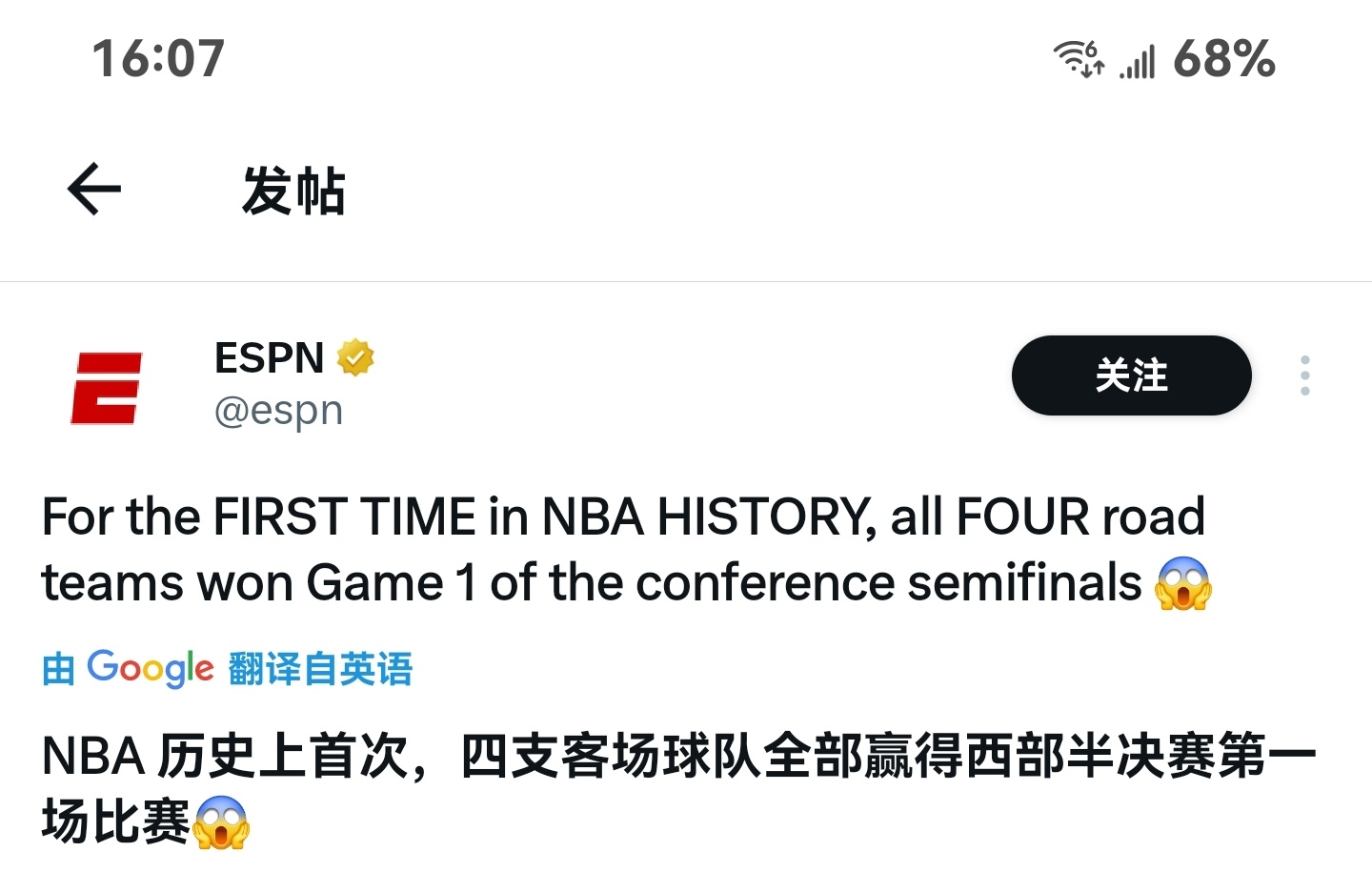Image resolution: width=1372 pixels, height=892 pixels.
Task: Tap the screaming emoji after conference semifinals
Action: [x=1182, y=583]
